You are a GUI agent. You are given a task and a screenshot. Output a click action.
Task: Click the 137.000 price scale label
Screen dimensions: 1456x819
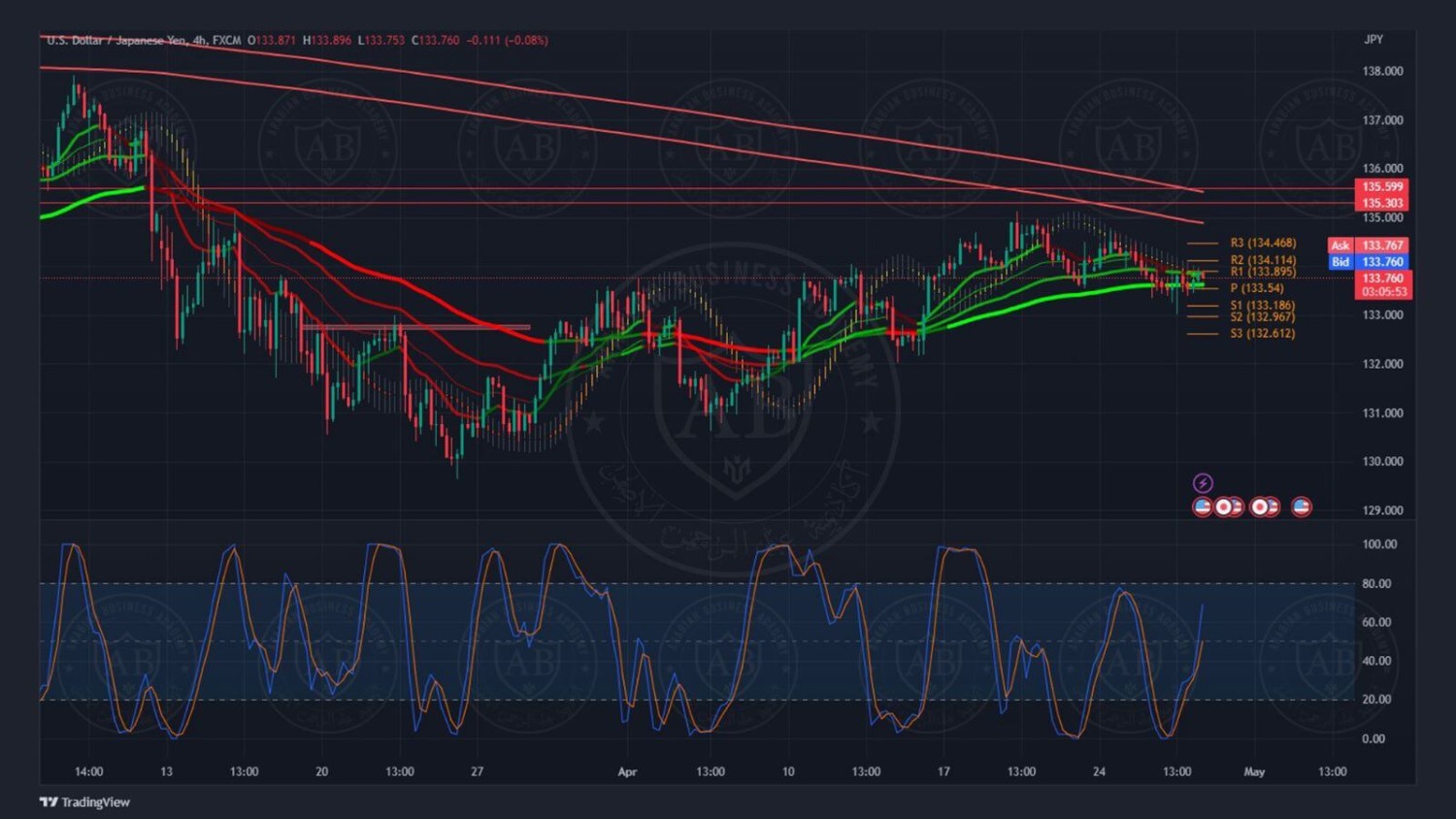[1383, 120]
